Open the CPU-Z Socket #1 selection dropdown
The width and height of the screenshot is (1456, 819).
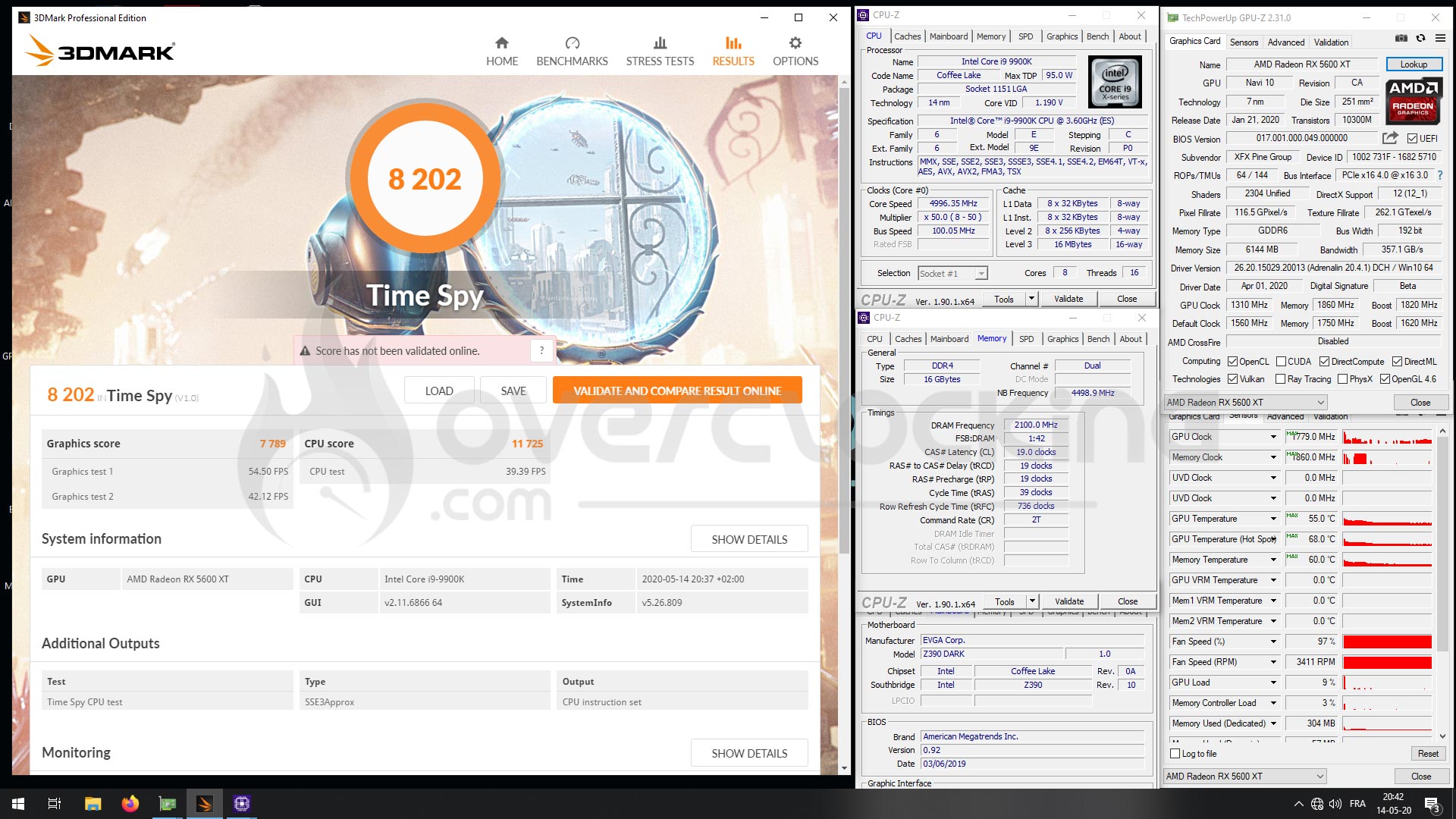952,274
